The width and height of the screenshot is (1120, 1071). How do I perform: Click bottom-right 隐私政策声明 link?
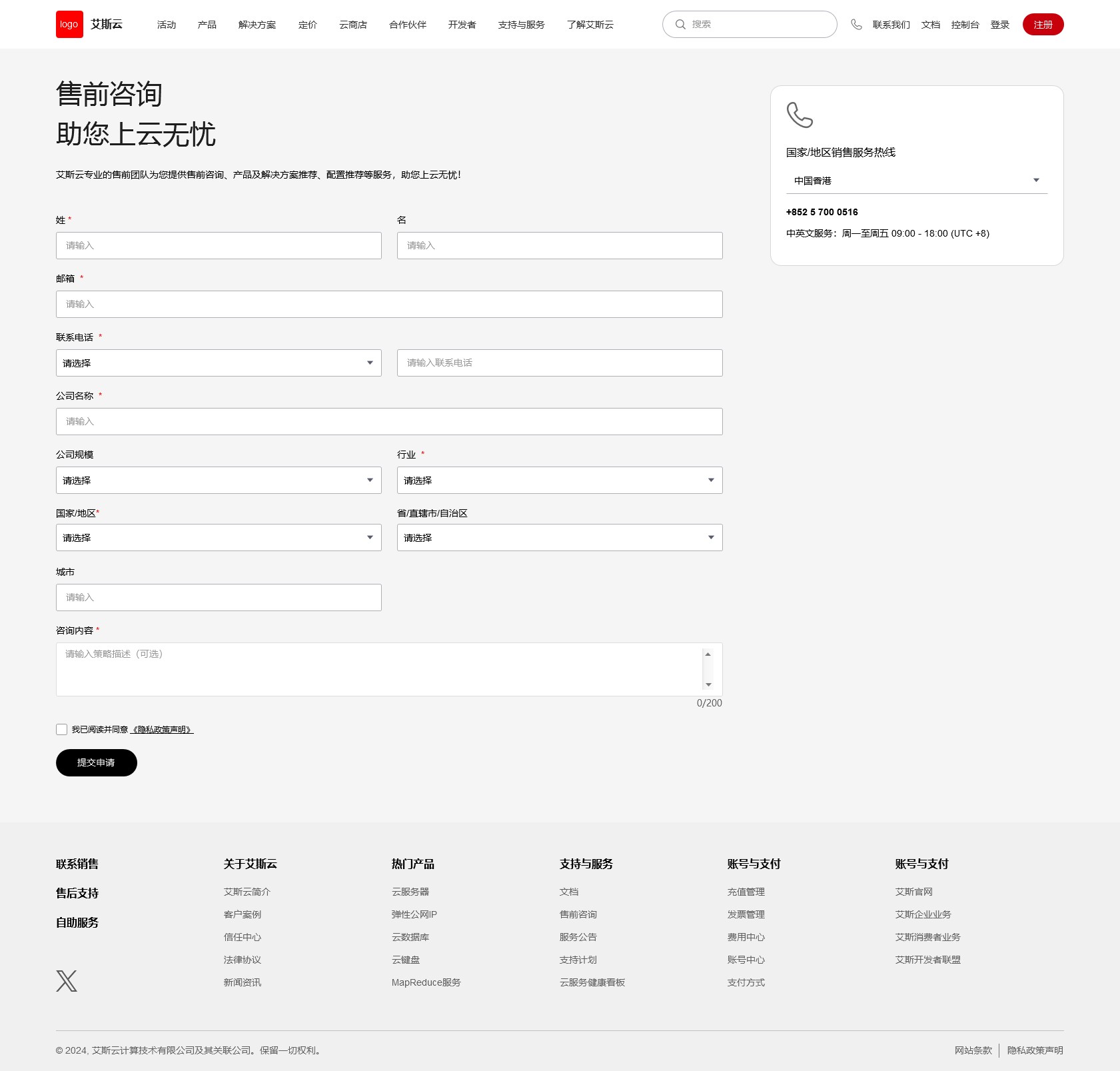[1035, 1050]
